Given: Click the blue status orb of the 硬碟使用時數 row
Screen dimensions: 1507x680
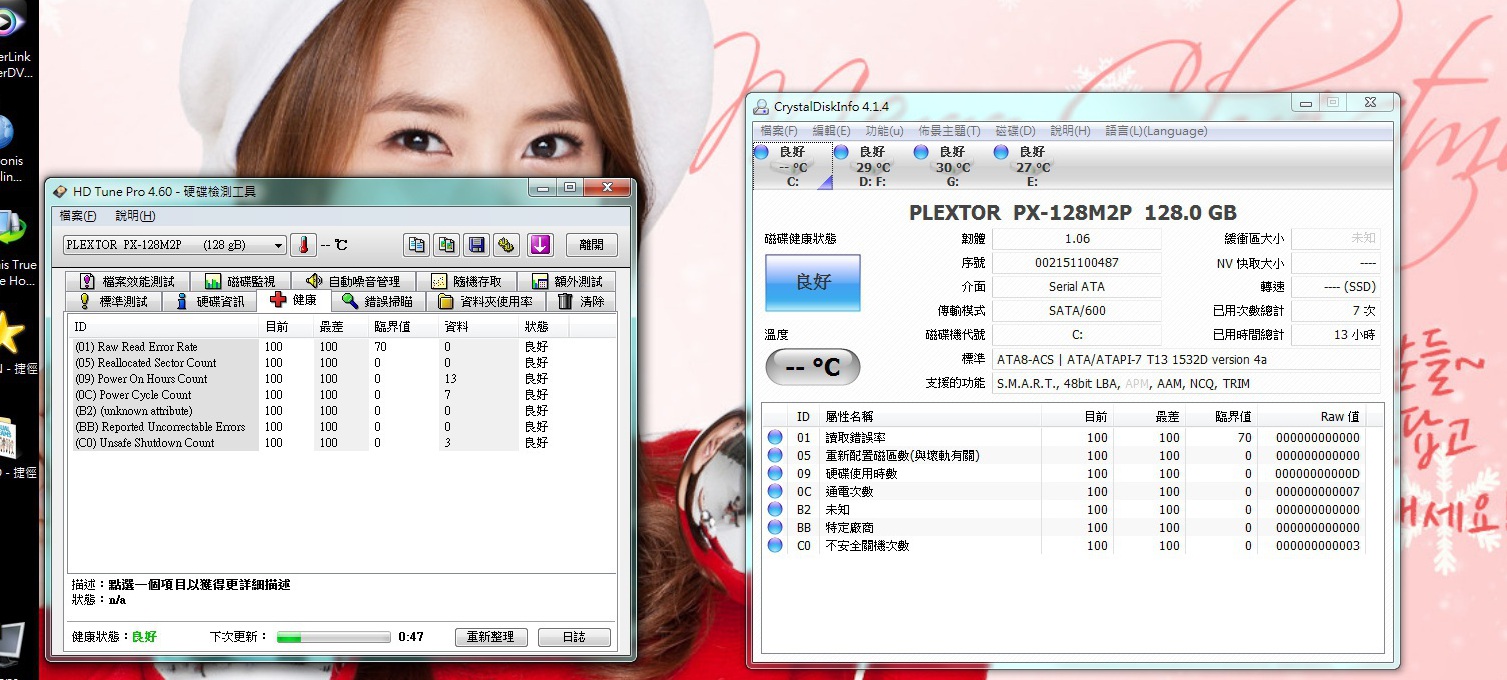Looking at the screenshot, I should pyautogui.click(x=775, y=473).
